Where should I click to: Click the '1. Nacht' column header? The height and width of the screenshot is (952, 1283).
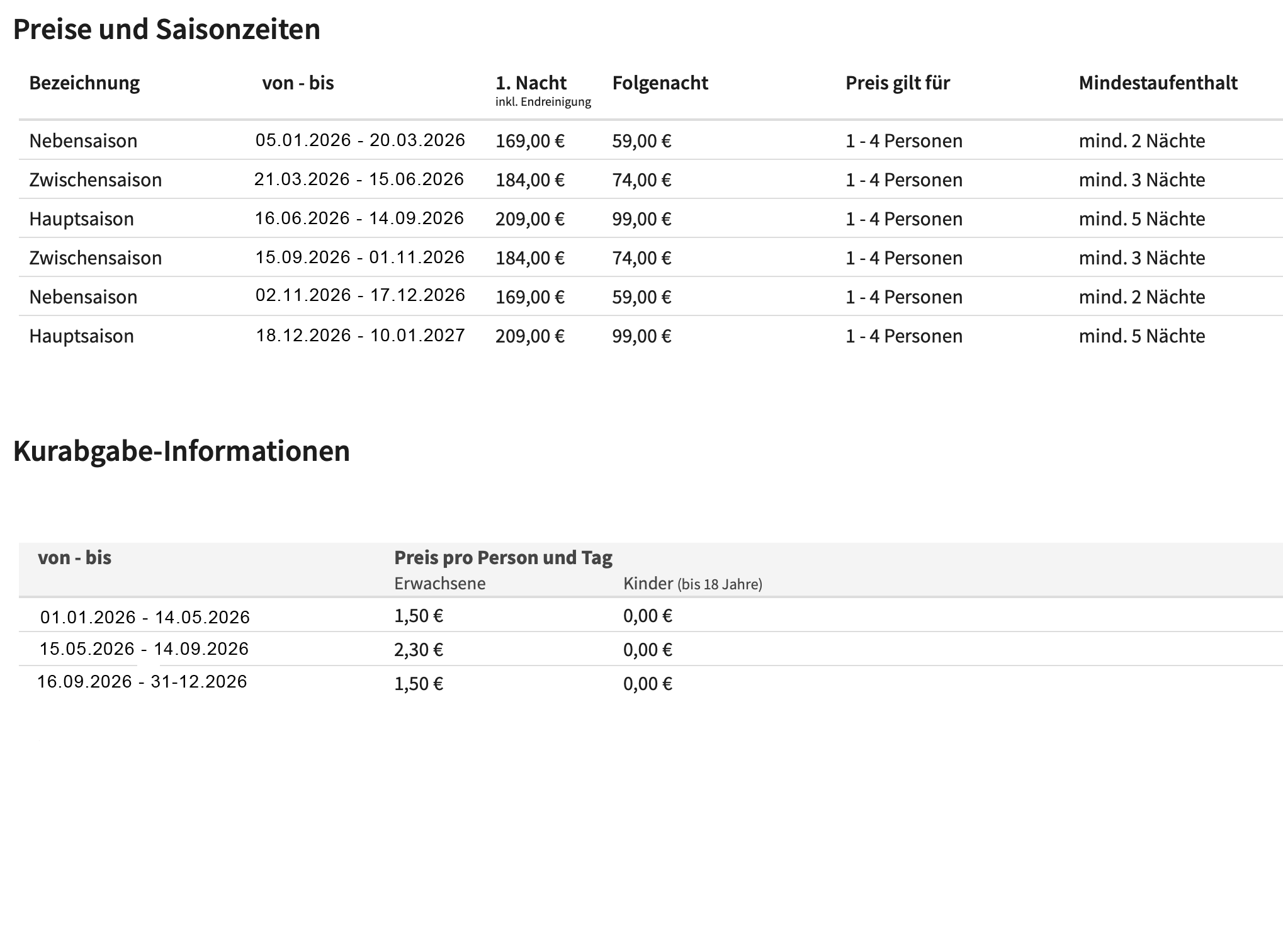(x=531, y=83)
